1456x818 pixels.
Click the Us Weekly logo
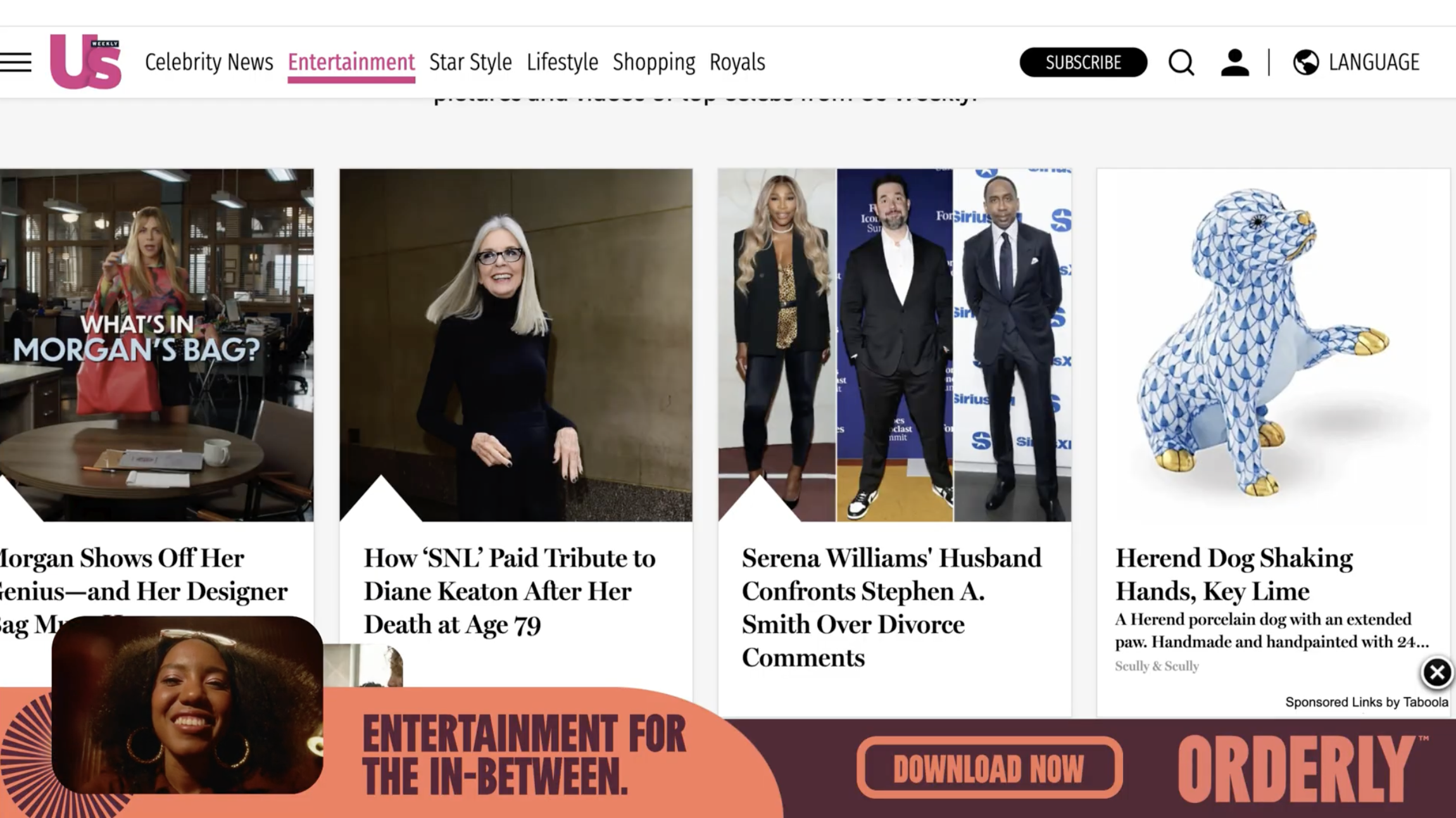point(85,61)
